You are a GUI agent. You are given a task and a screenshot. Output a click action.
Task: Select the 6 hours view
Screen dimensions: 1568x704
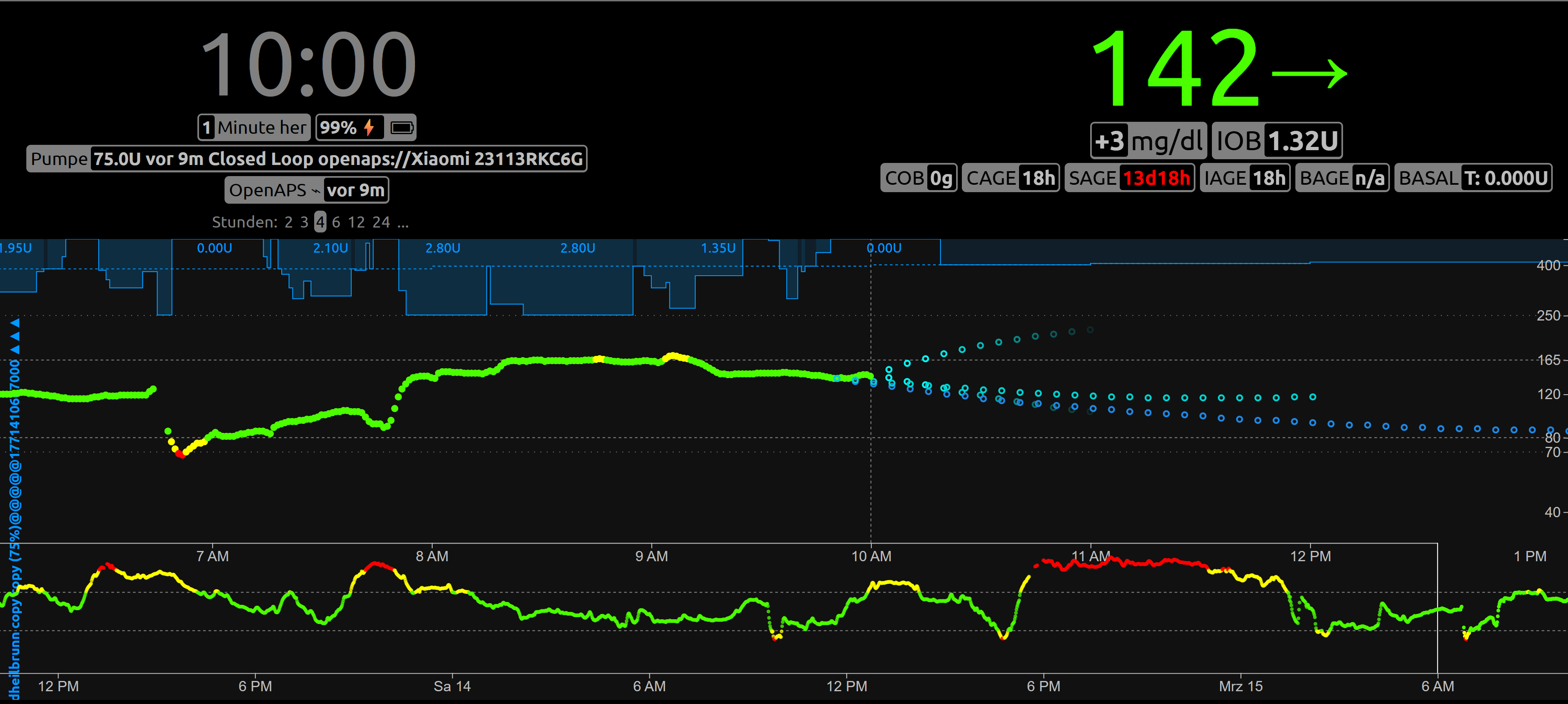click(336, 222)
